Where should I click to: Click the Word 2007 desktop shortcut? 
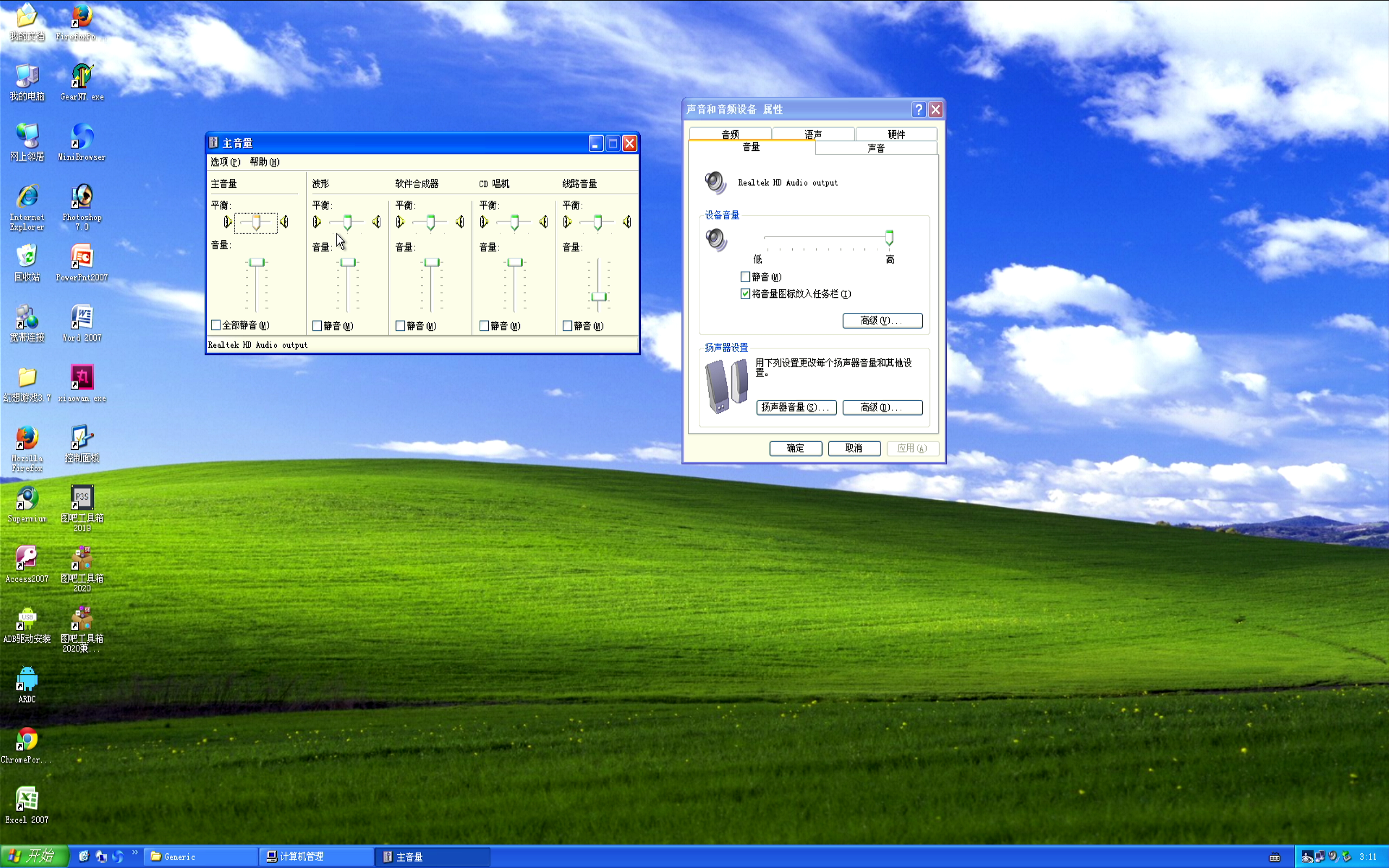click(x=82, y=323)
